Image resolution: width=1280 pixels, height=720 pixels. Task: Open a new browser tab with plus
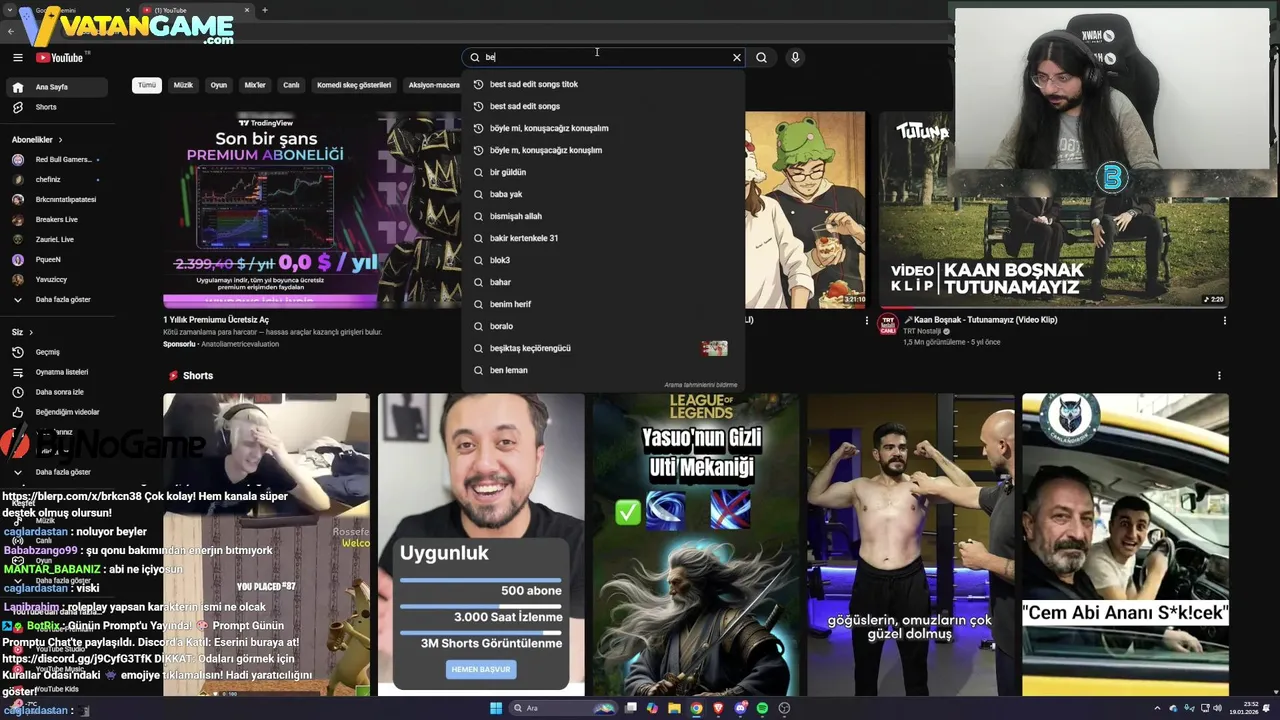pyautogui.click(x=265, y=10)
